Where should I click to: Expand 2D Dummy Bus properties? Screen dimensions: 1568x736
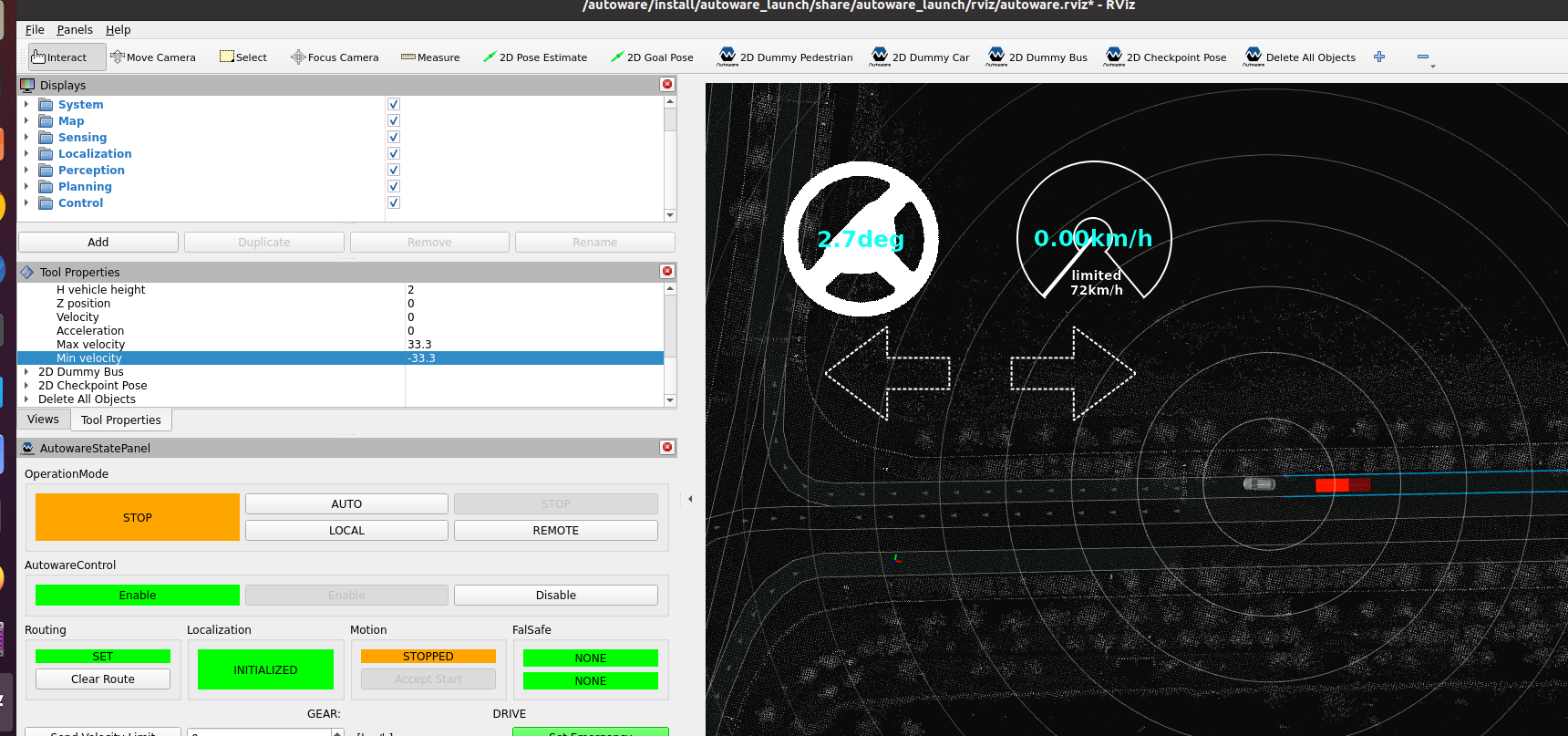26,372
